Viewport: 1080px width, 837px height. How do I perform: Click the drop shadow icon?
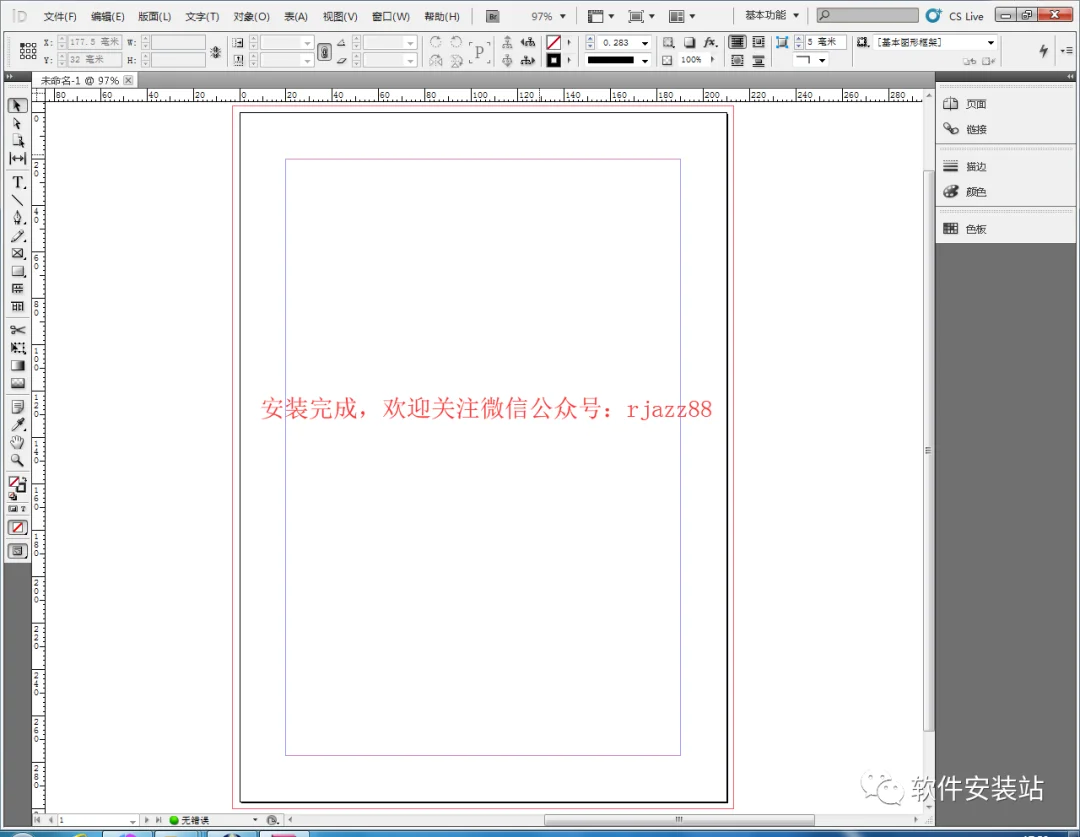(689, 42)
